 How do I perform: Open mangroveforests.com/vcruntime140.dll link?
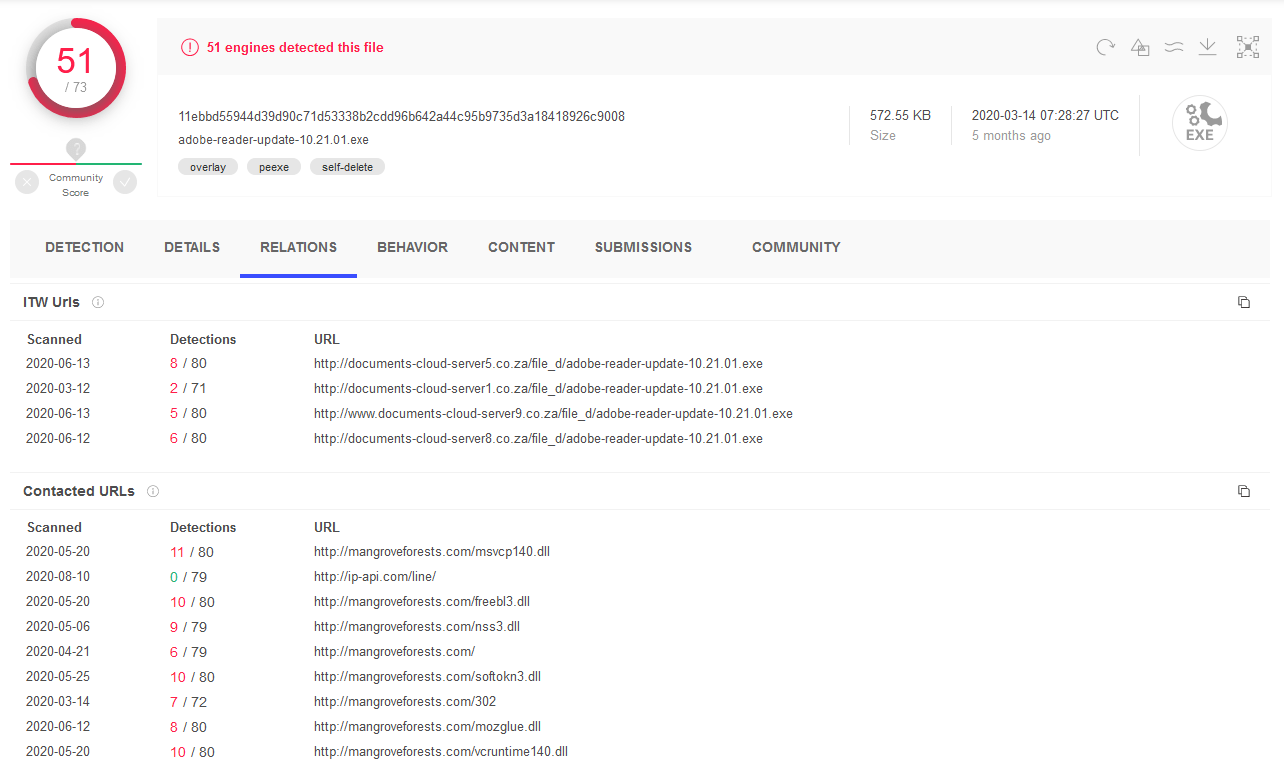(441, 751)
